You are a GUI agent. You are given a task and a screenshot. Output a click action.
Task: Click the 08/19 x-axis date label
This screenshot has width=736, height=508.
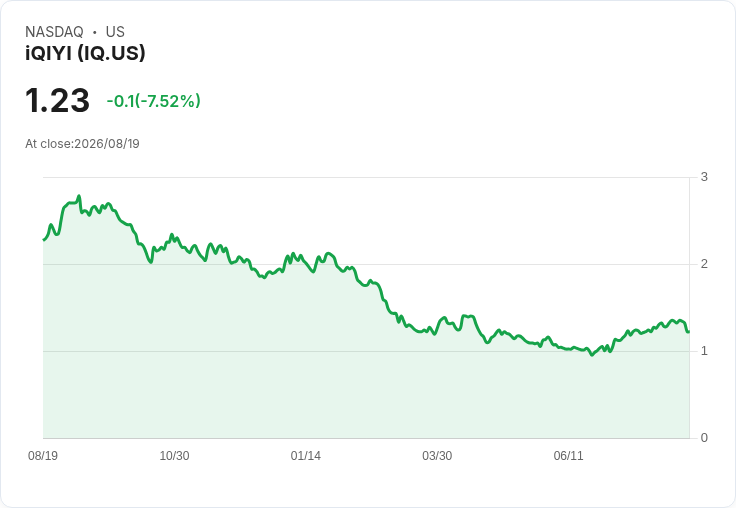(43, 455)
